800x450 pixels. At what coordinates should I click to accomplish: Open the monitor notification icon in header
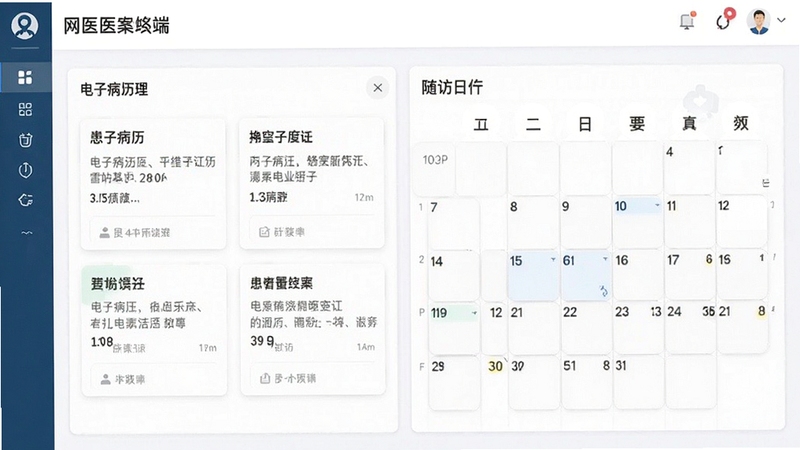[x=687, y=21]
